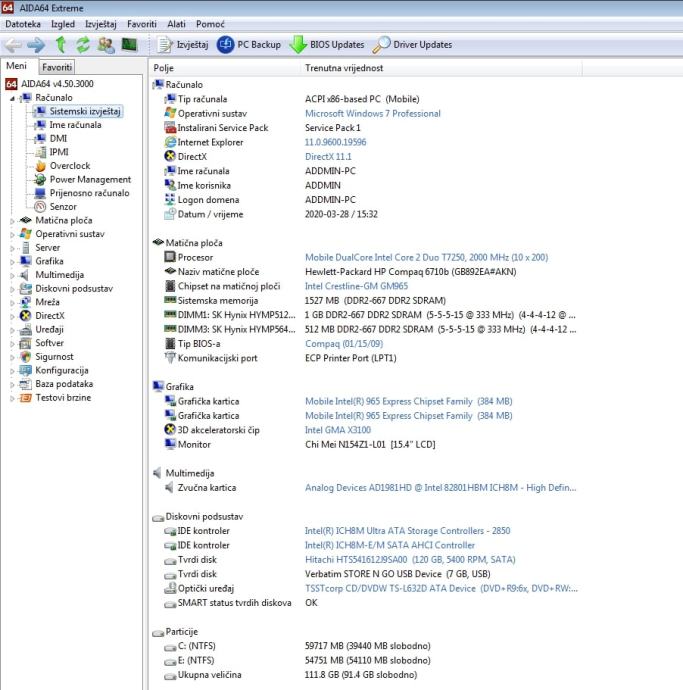The width and height of the screenshot is (683, 690).
Task: Click the green monitor graph toolbar icon
Action: [129, 45]
